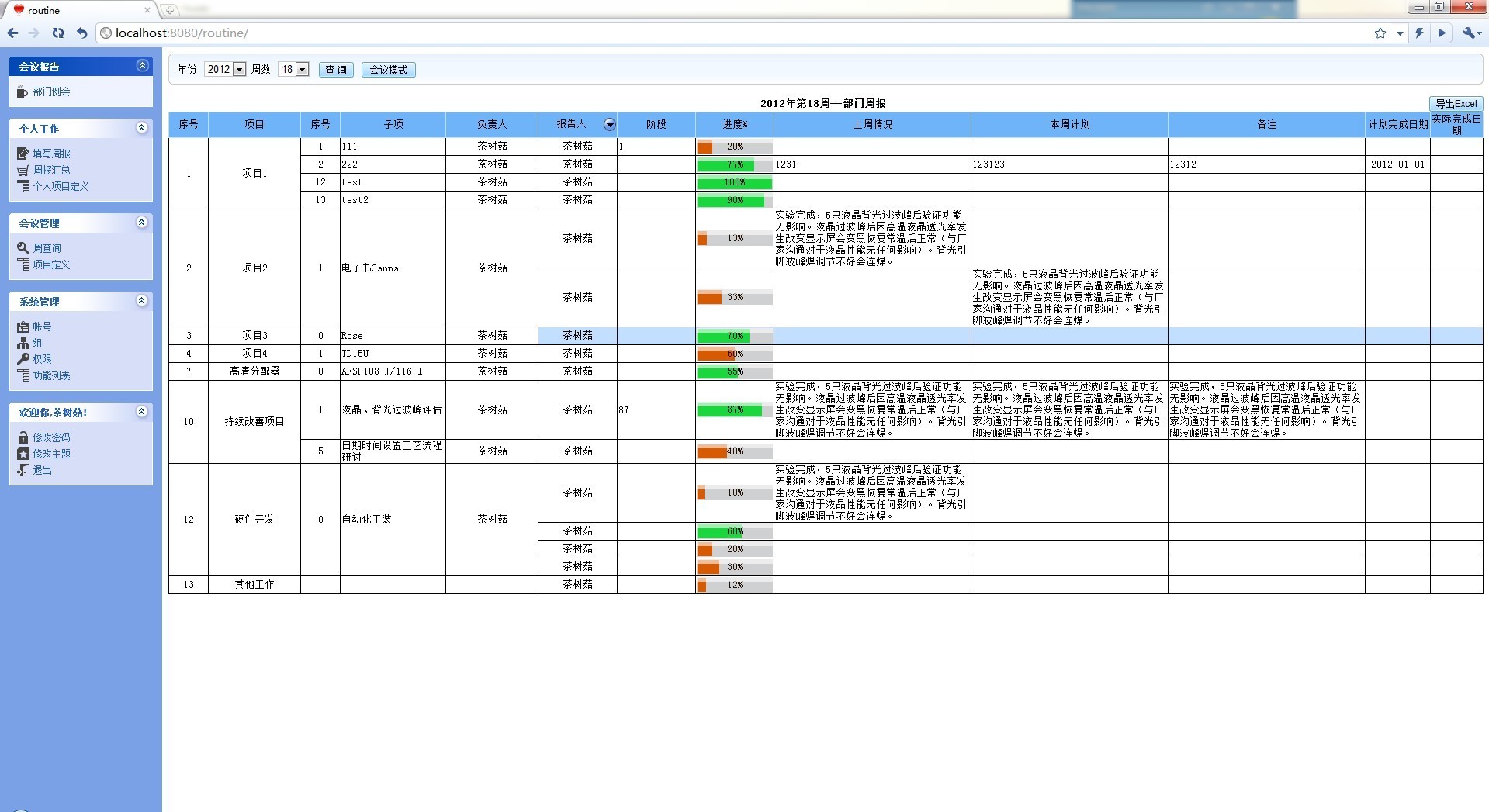Screen dimensions: 1489x812
Task: Click the pencil icon beside 填写周报
Action: pos(23,154)
